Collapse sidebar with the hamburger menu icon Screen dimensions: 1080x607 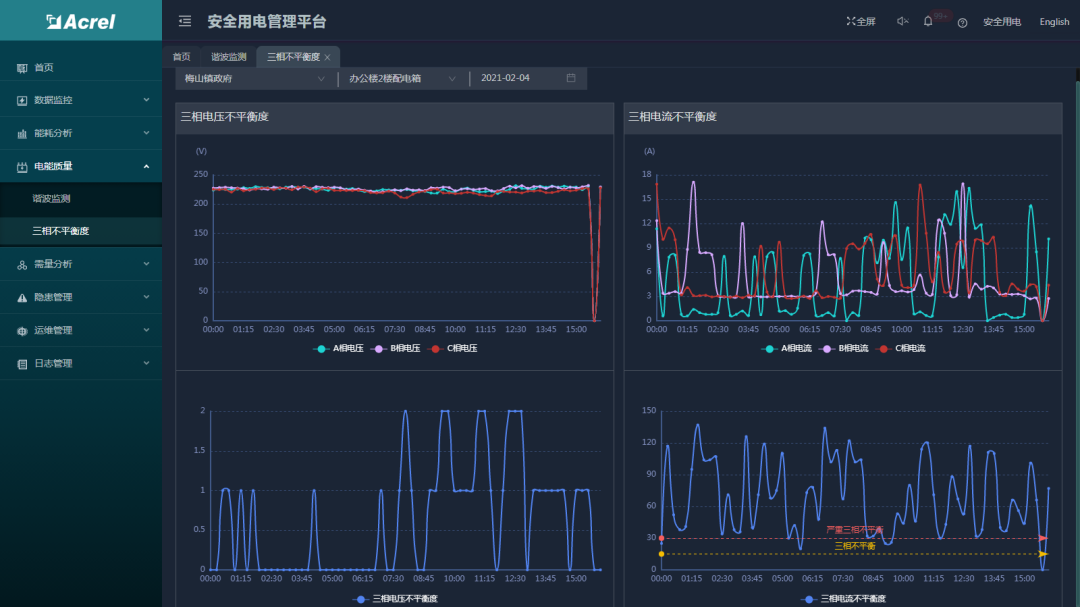184,21
